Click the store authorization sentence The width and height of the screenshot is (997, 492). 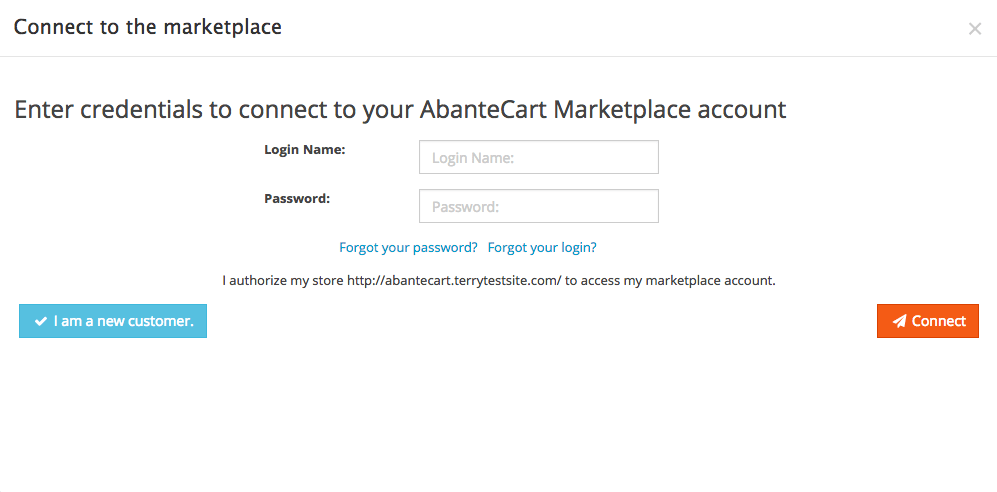498,281
